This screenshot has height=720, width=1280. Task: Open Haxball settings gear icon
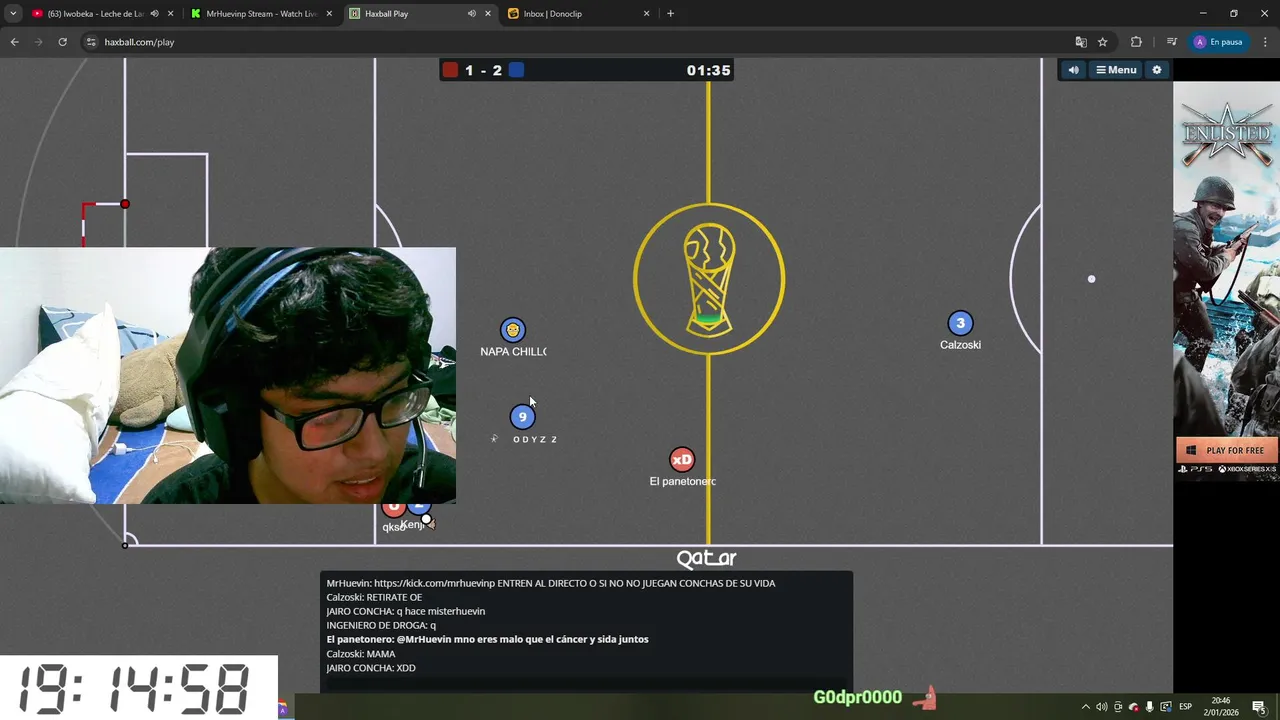click(1157, 70)
